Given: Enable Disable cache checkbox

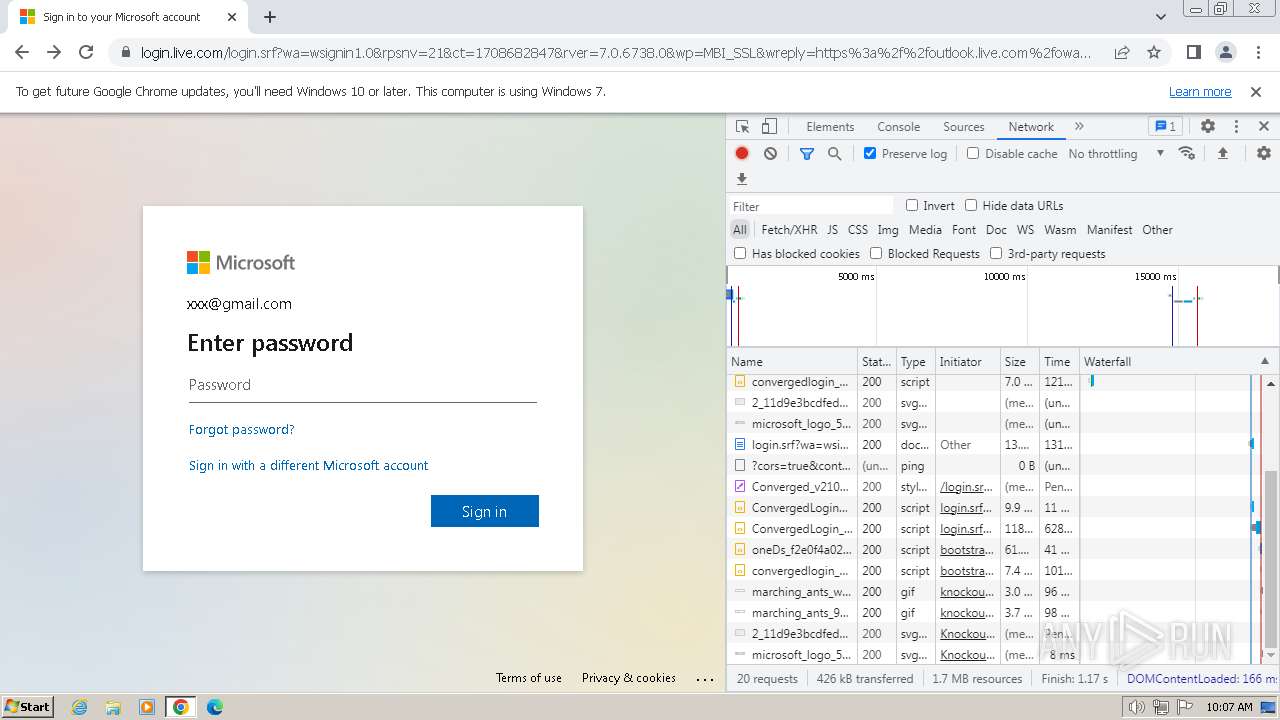Looking at the screenshot, I should click(973, 153).
